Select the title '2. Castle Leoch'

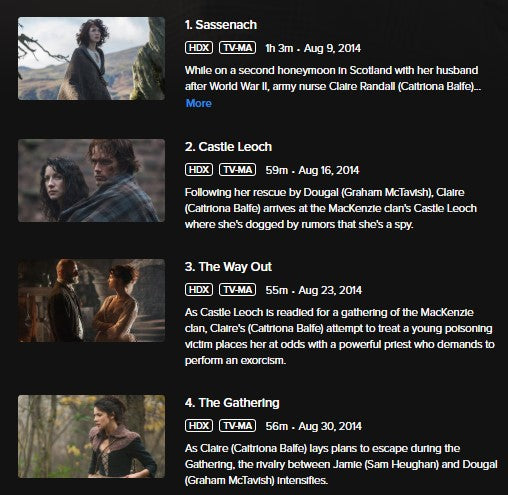tap(228, 147)
